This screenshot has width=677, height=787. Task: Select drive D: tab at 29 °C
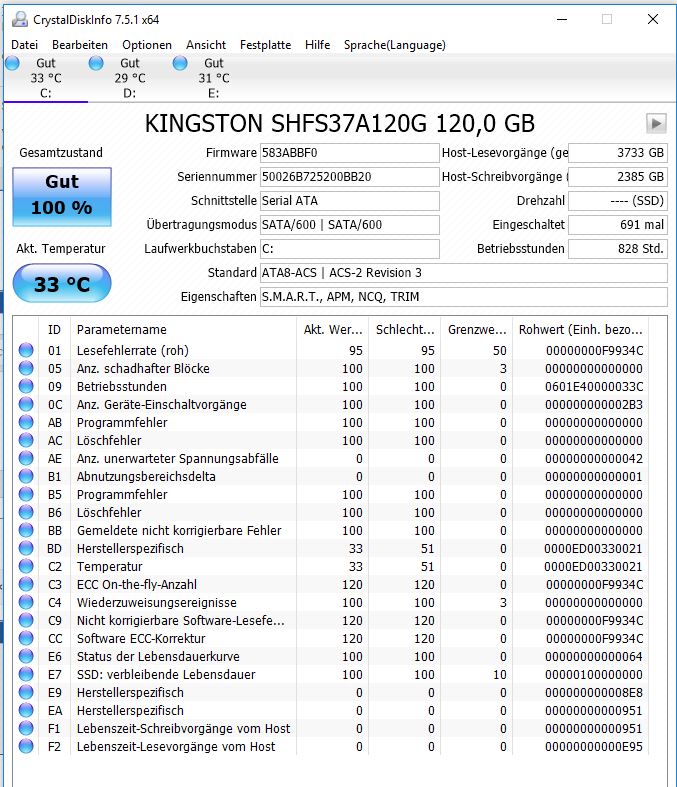pos(129,78)
